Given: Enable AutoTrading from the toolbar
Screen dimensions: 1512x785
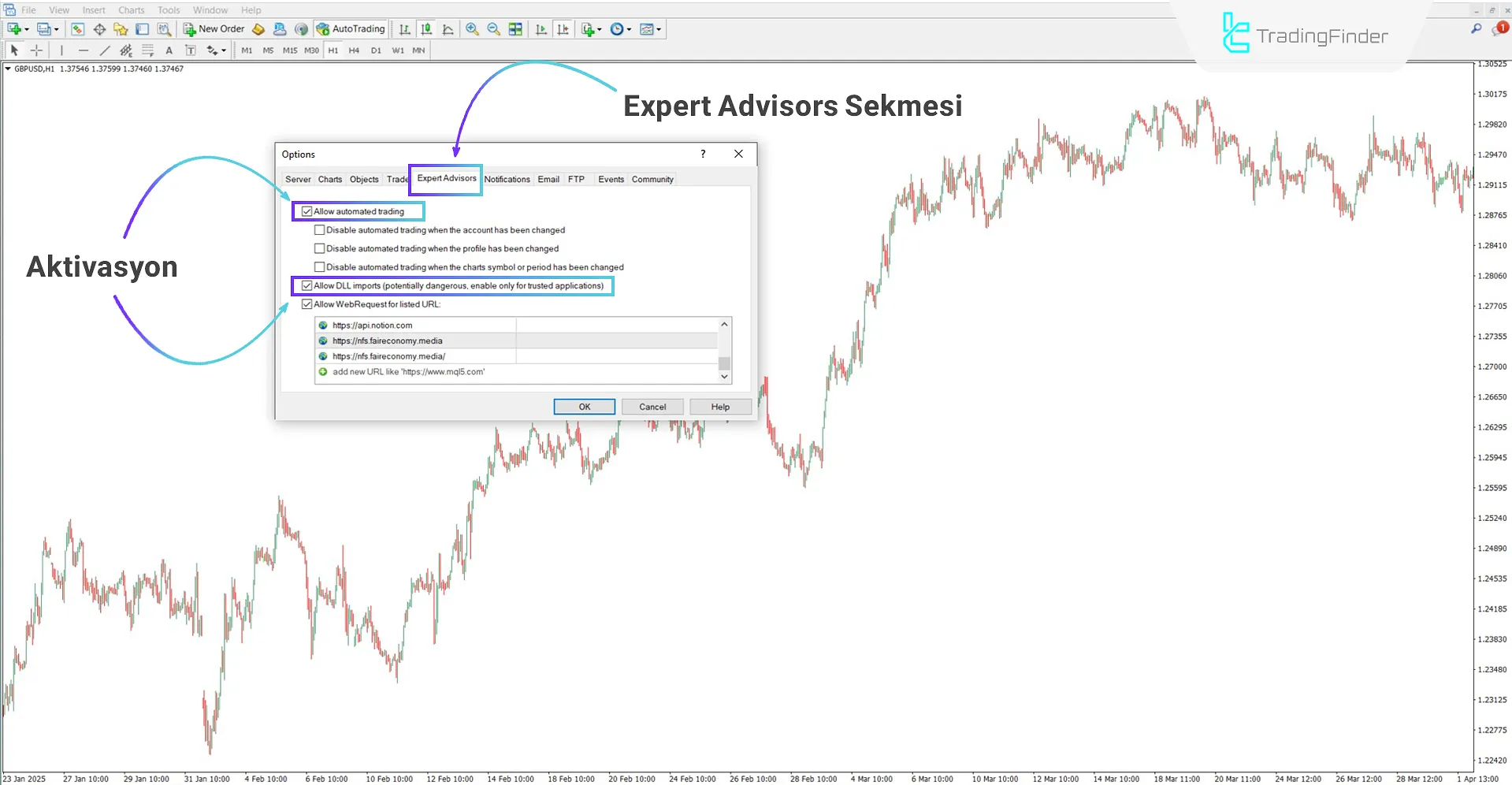Looking at the screenshot, I should [351, 29].
